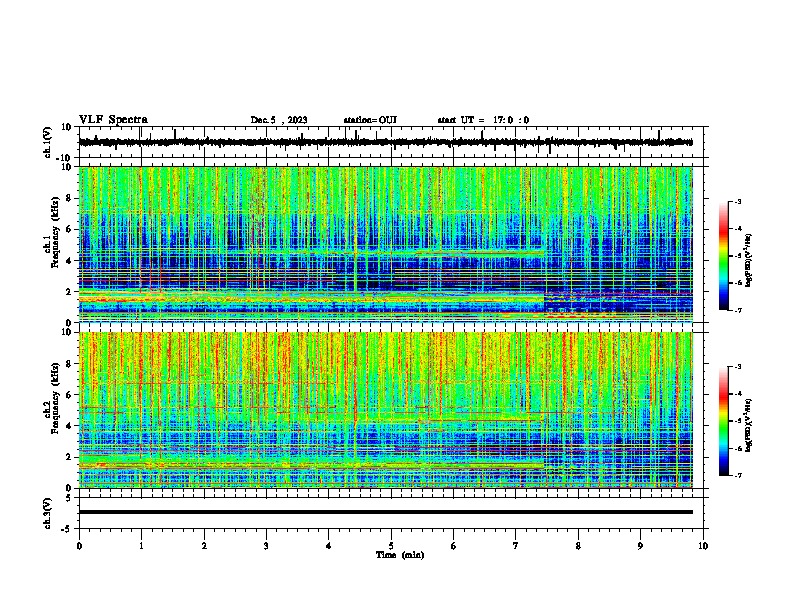Click the "ch.1(V)" waveform axis label
792x612 pixels.
pyautogui.click(x=48, y=142)
